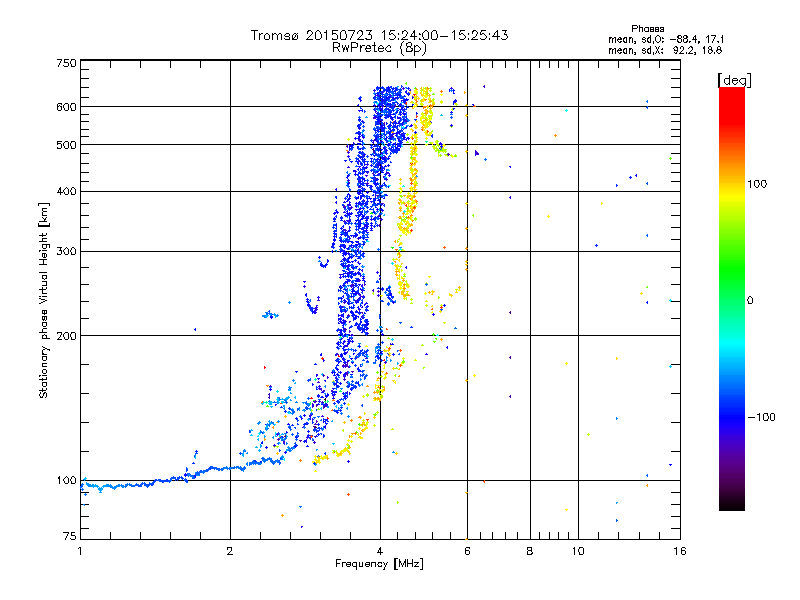Click the y-axis tick label '75'

[70, 536]
